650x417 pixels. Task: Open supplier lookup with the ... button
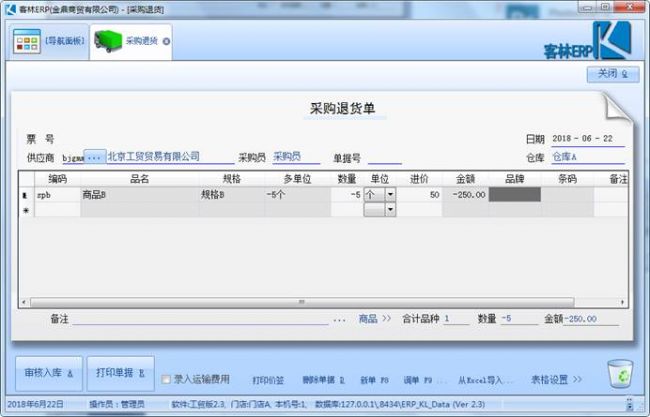click(95, 158)
